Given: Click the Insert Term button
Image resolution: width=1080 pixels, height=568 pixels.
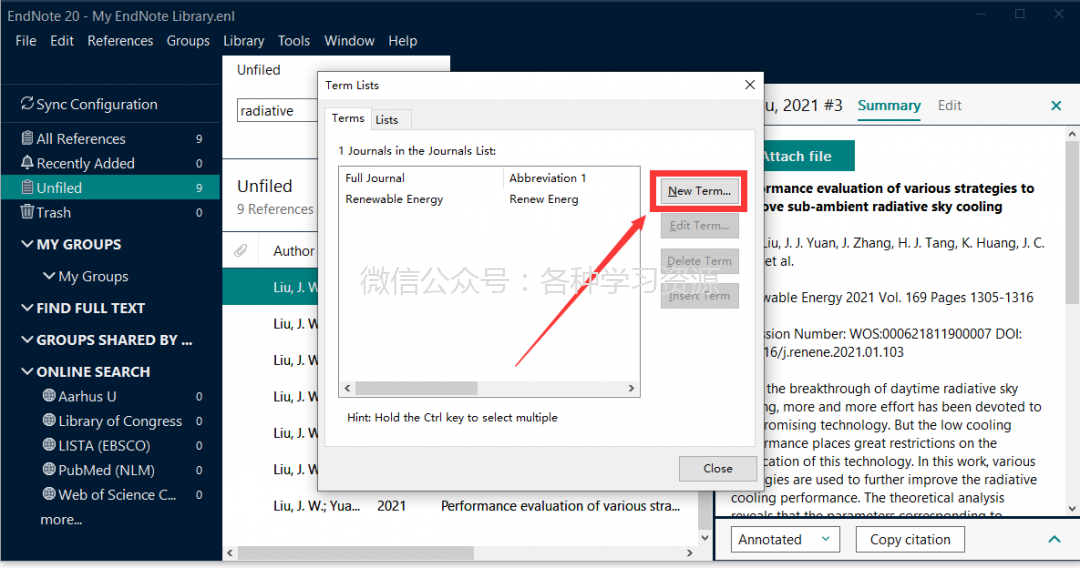Looking at the screenshot, I should coord(699,295).
